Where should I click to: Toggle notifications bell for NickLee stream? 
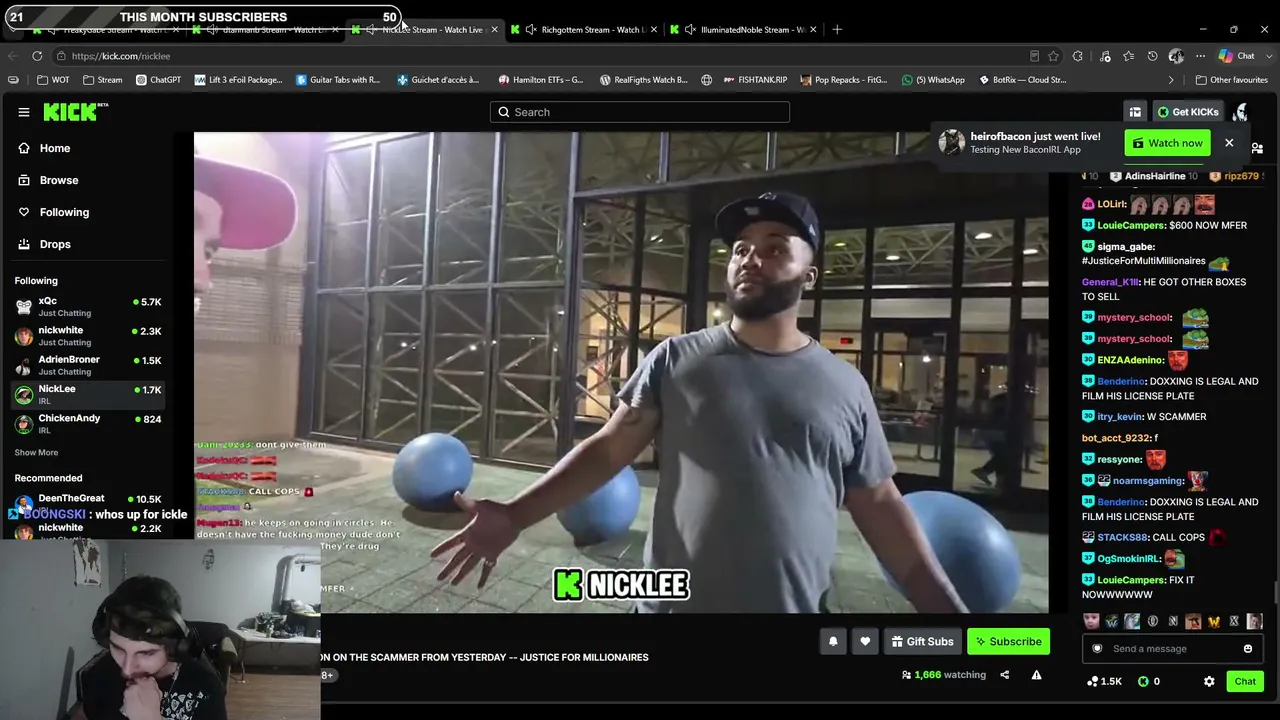click(x=833, y=641)
